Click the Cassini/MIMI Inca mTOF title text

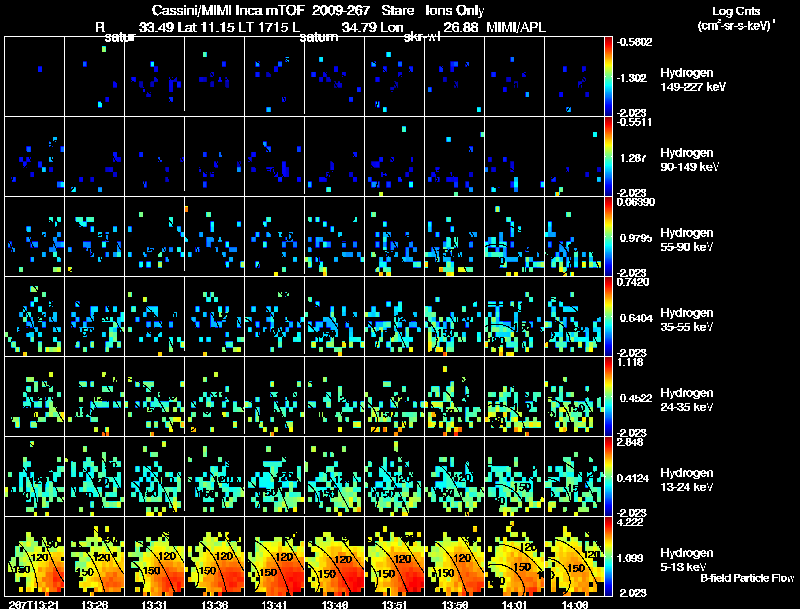coord(228,10)
